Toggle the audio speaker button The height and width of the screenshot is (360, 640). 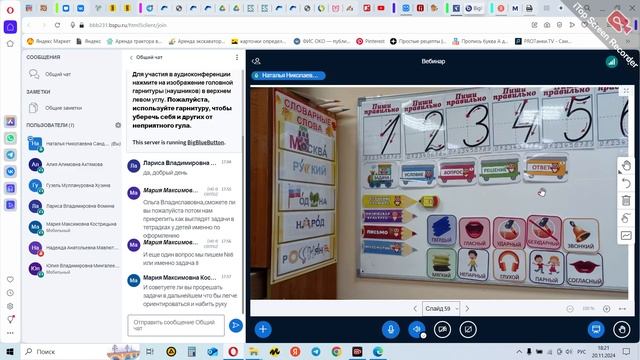pyautogui.click(x=417, y=329)
